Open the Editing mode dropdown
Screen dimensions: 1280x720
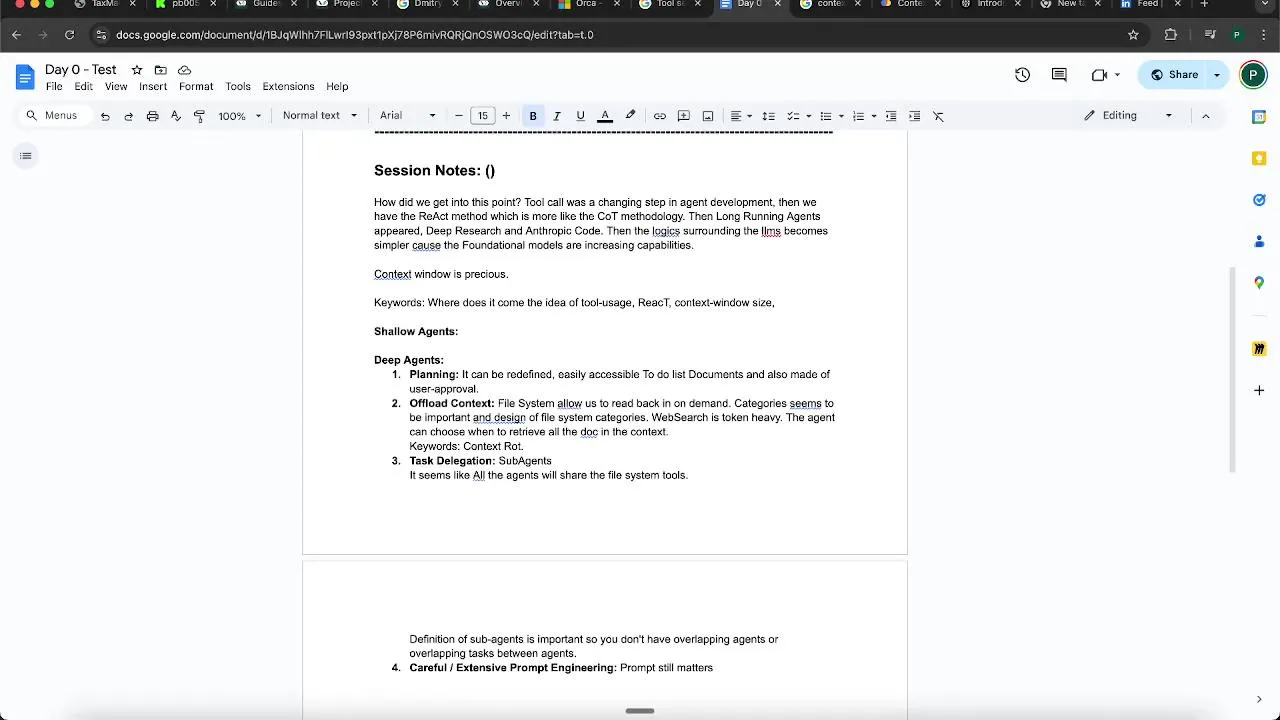pos(1129,116)
